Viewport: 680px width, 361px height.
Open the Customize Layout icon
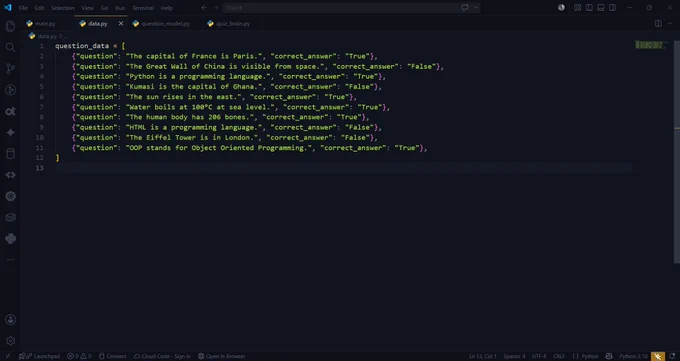(577, 7)
